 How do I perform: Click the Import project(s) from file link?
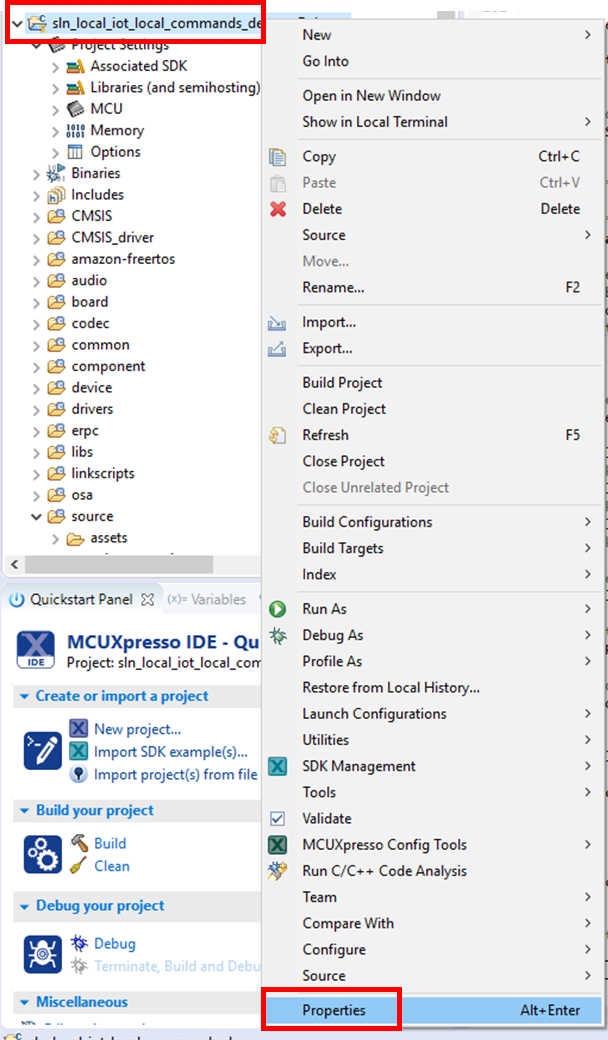(175, 774)
